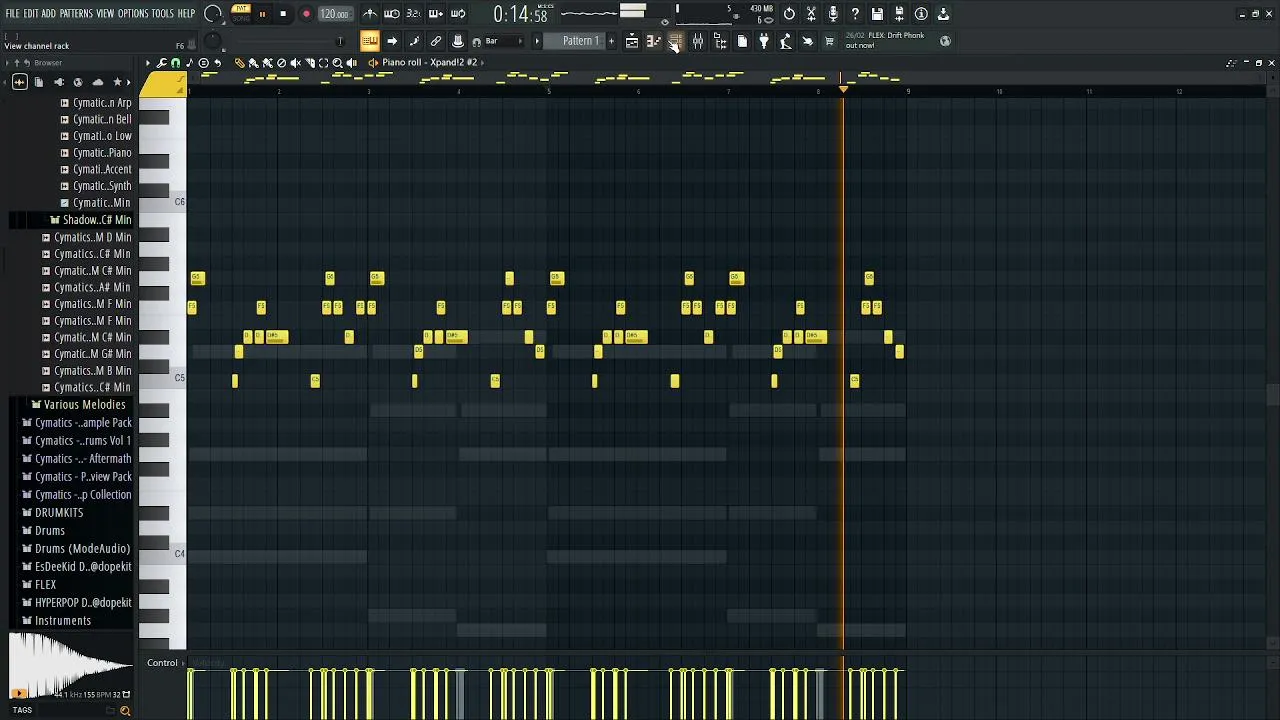Image resolution: width=1280 pixels, height=720 pixels.
Task: Toggle the record button
Action: point(306,14)
